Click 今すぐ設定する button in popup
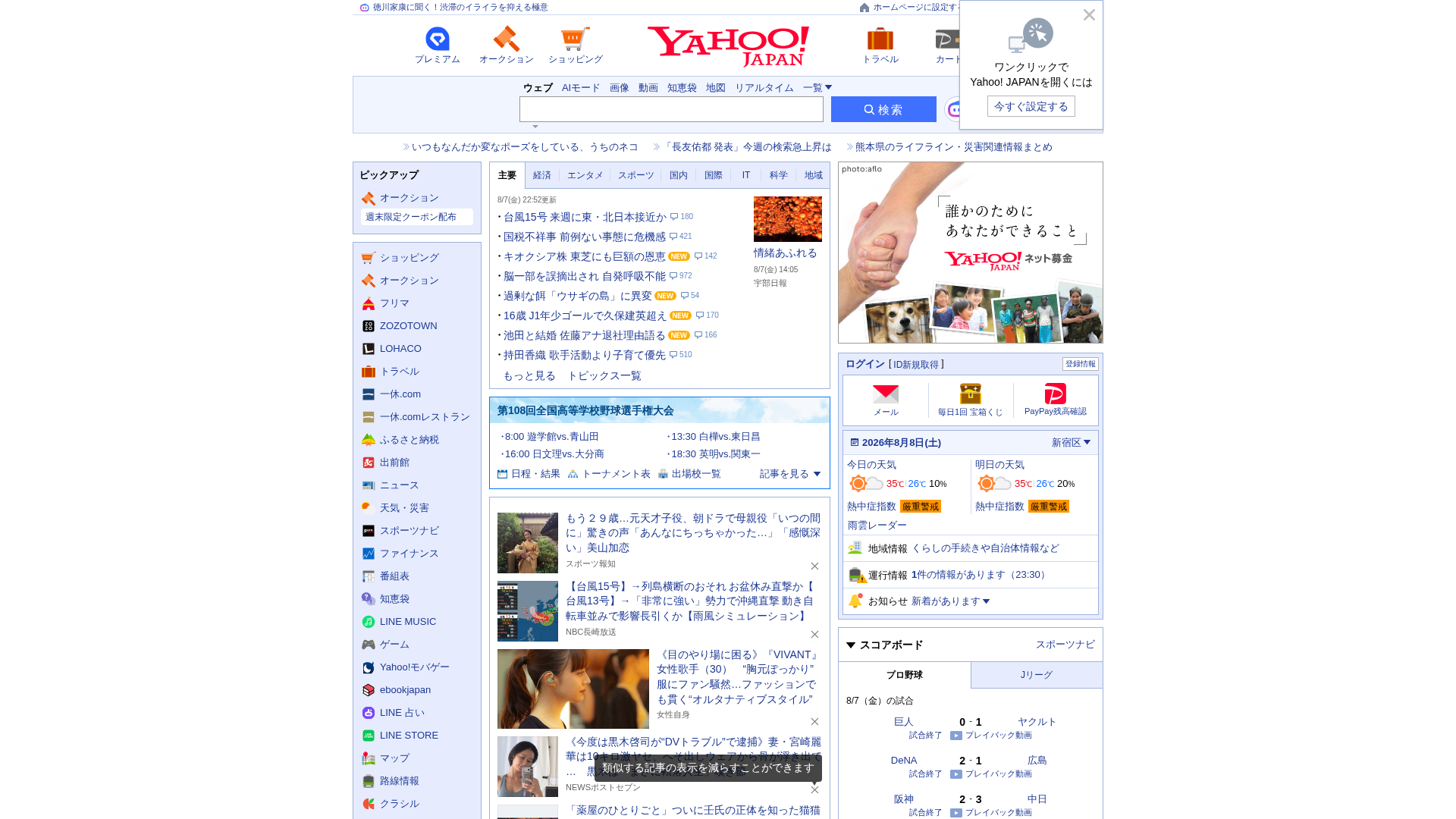This screenshot has width=1456, height=819. (x=1031, y=106)
